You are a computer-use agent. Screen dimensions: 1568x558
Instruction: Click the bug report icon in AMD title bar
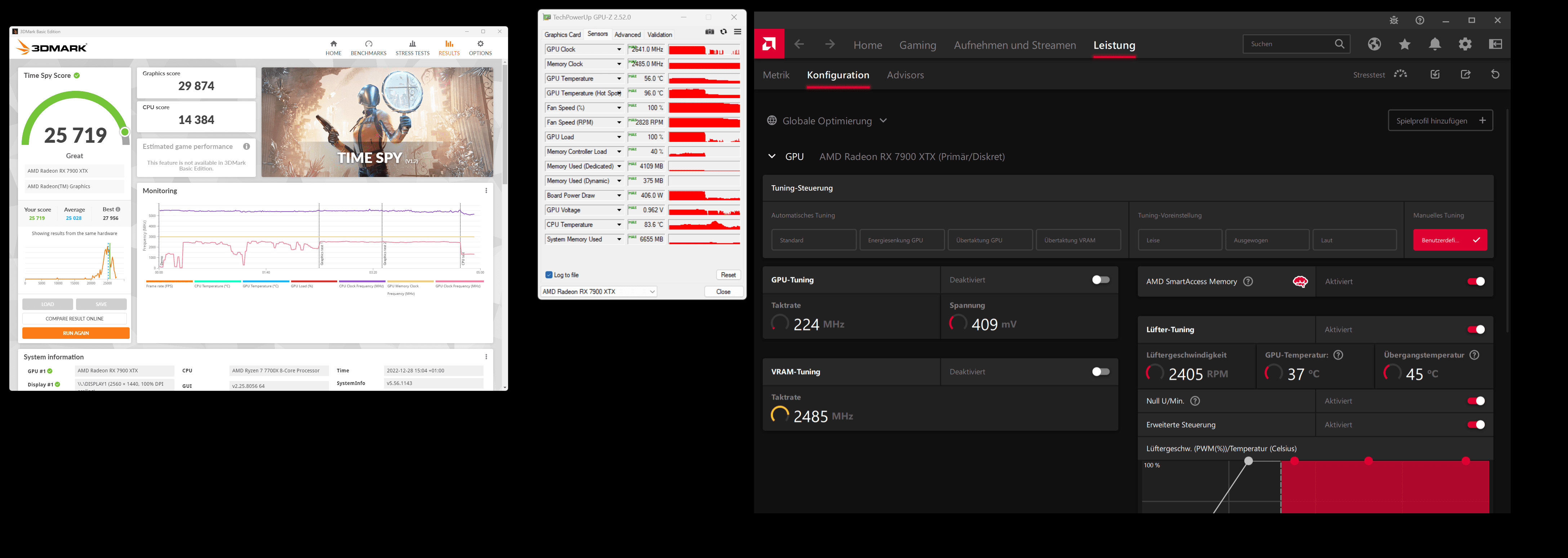[1394, 20]
